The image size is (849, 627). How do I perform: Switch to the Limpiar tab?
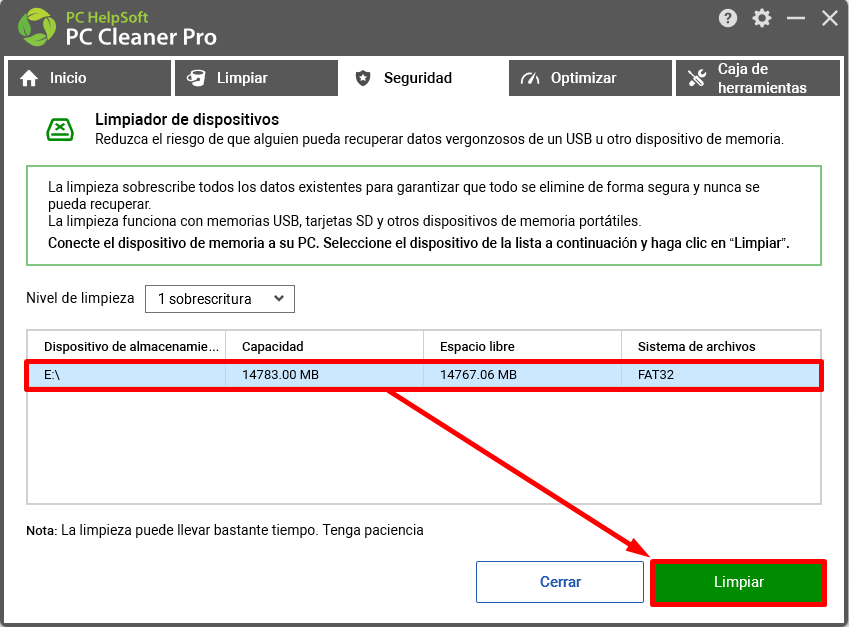coord(256,78)
